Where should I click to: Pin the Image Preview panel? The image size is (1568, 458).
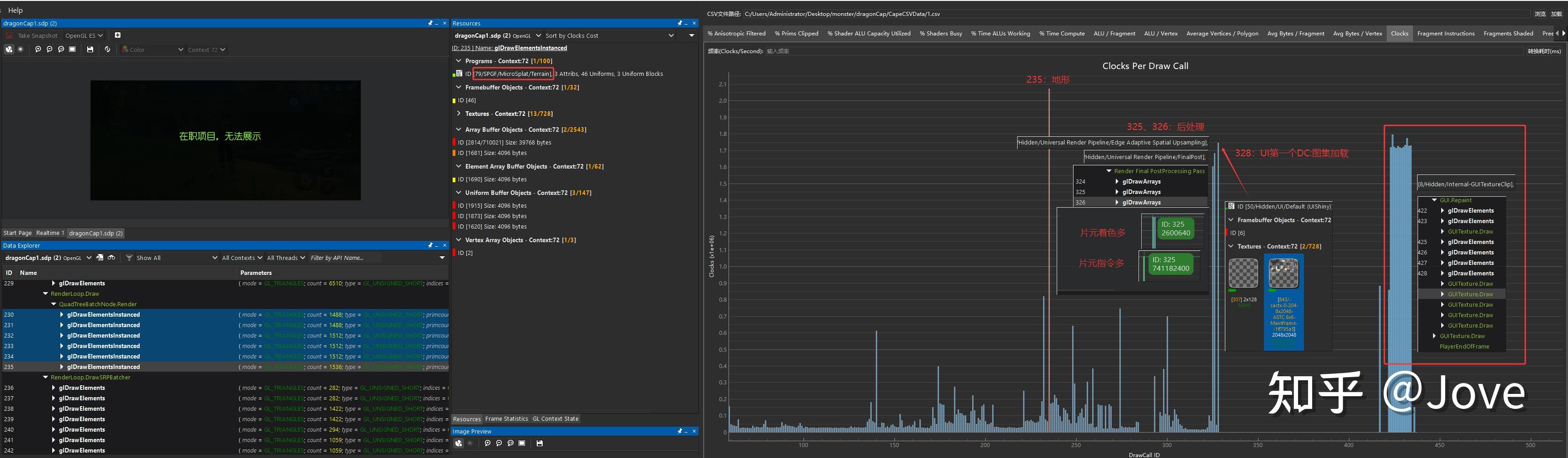point(680,431)
